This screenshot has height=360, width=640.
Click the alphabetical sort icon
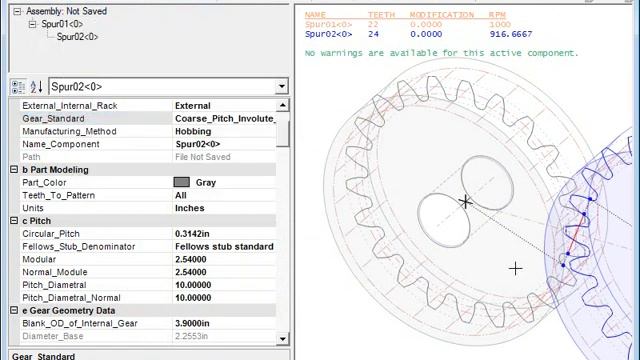click(x=36, y=87)
